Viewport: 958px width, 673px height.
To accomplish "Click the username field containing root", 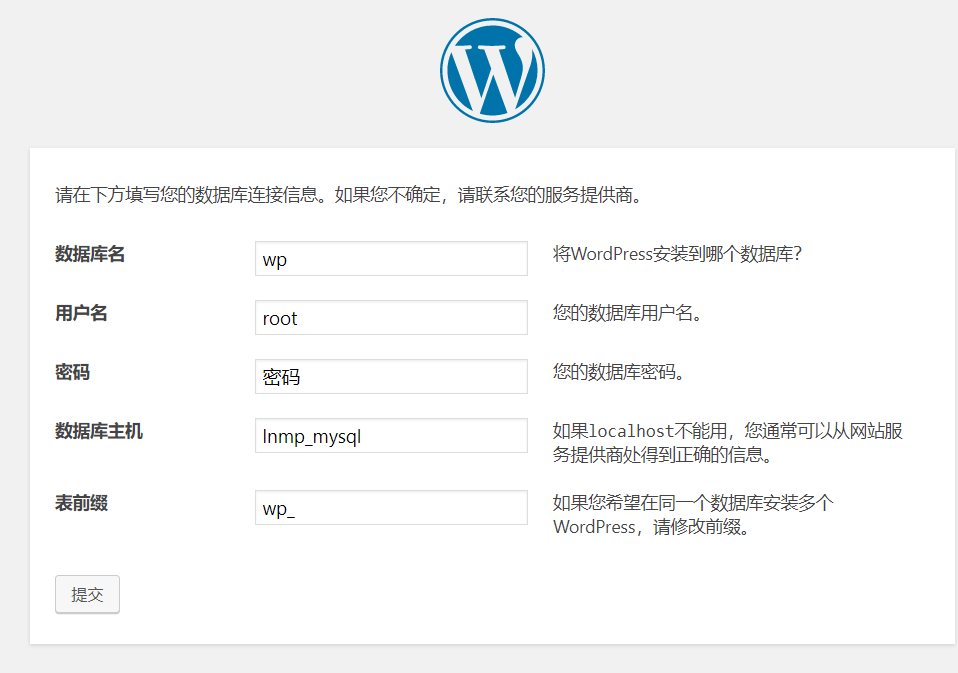I will [x=390, y=317].
